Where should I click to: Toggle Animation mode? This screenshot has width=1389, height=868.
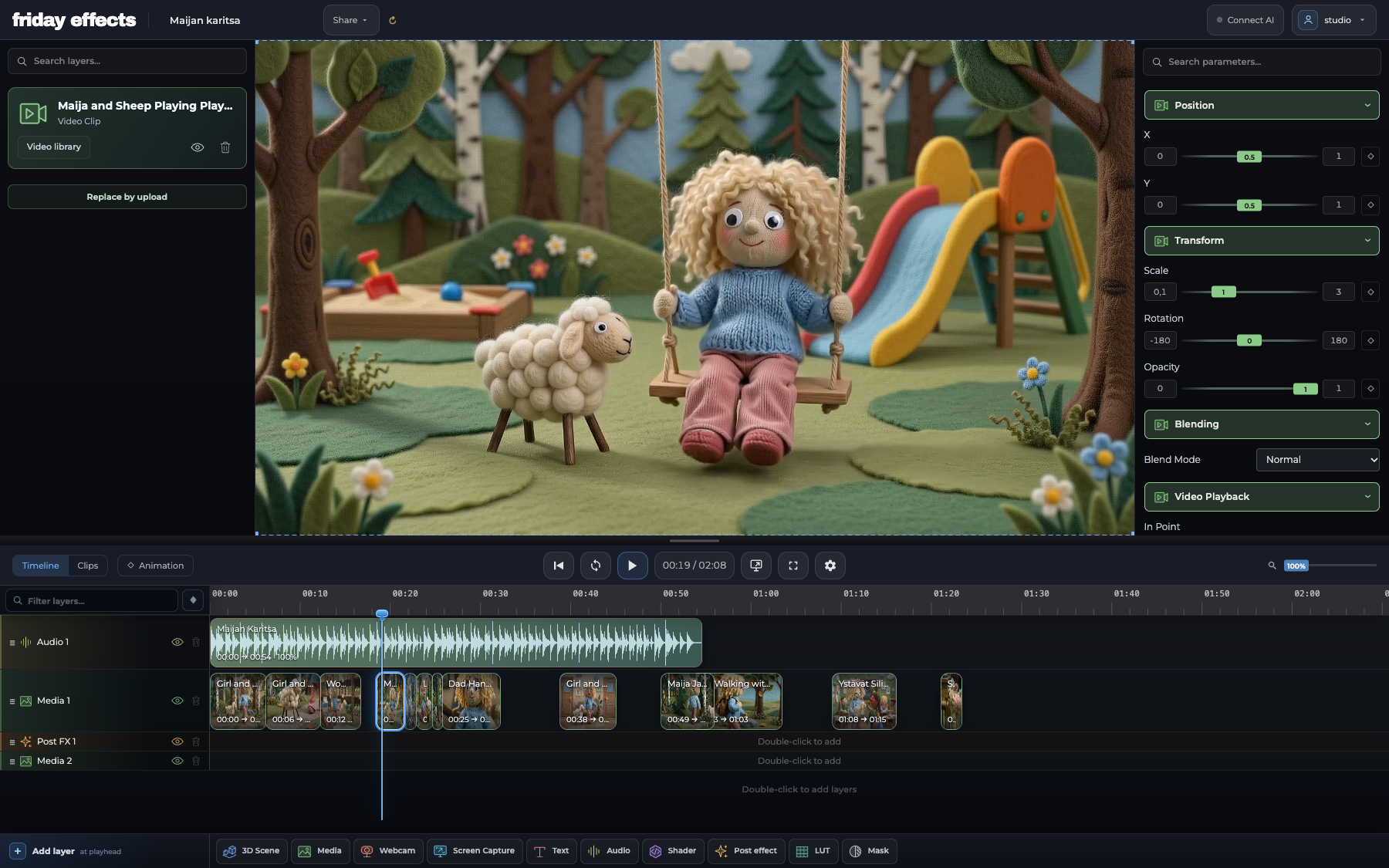(x=155, y=566)
